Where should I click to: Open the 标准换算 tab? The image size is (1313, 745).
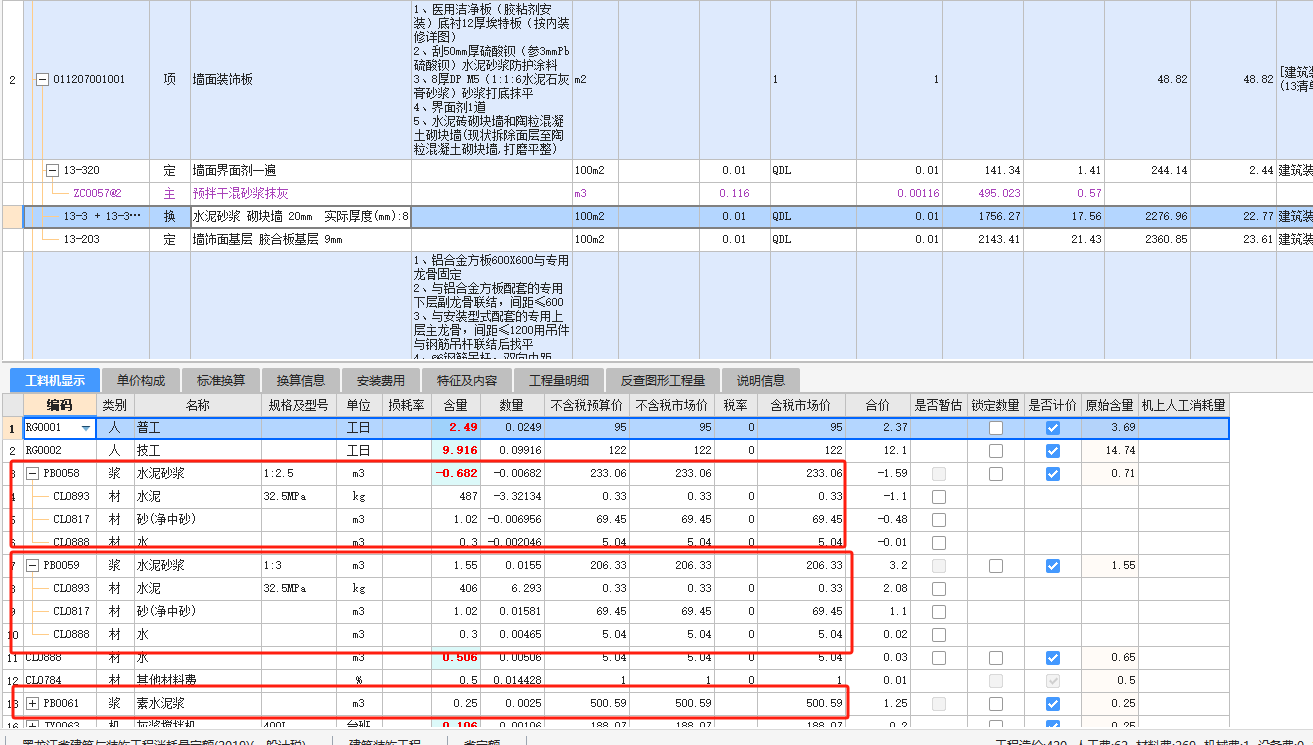(x=220, y=380)
